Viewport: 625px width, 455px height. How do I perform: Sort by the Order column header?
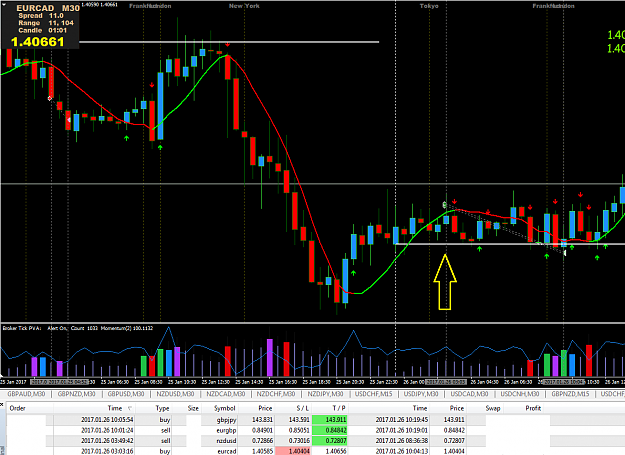[x=18, y=408]
